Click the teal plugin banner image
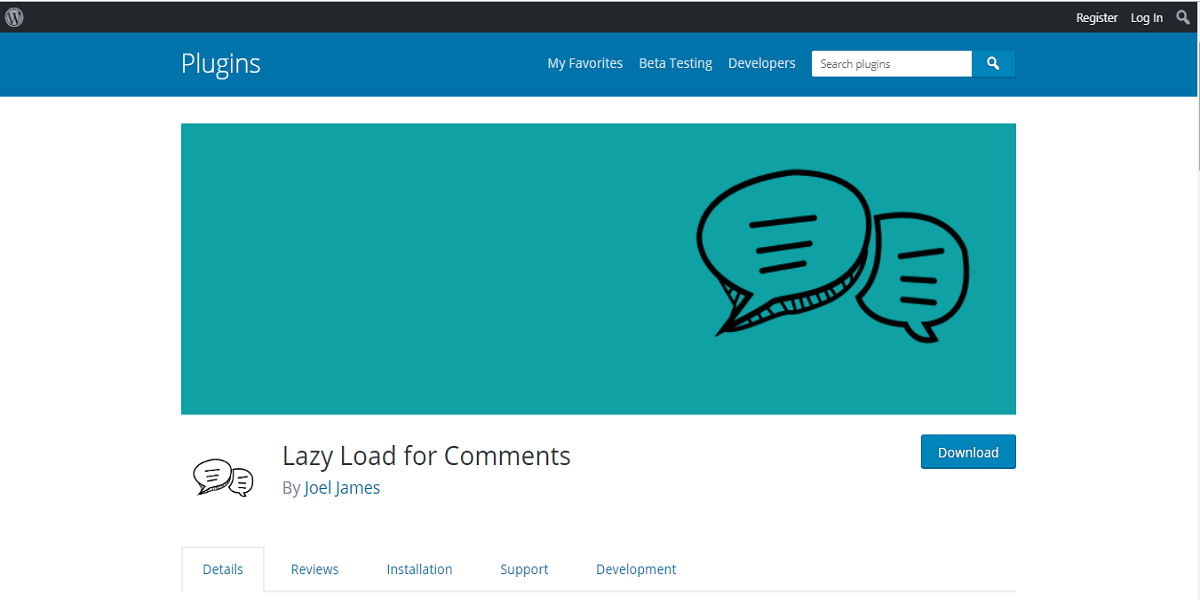Viewport: 1200px width, 600px height. (x=598, y=269)
